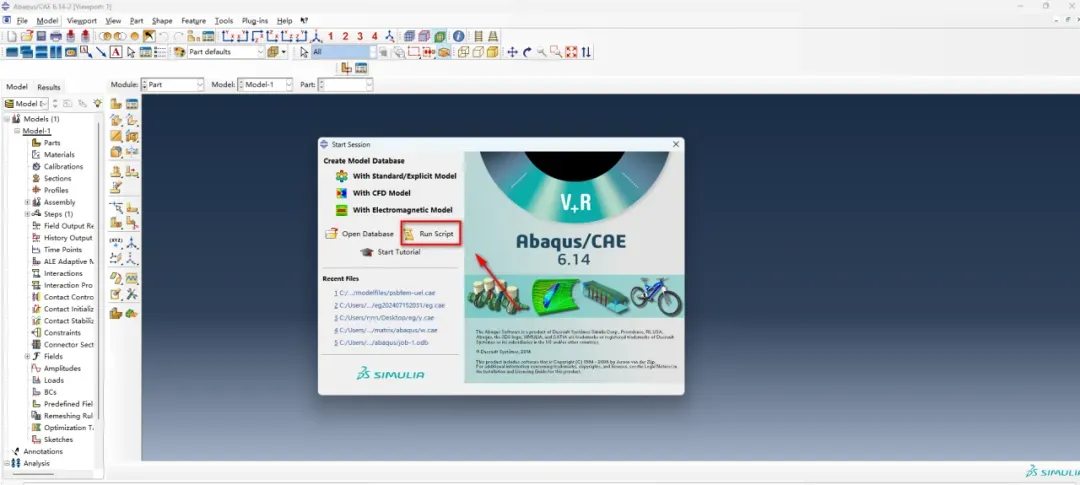This screenshot has width=1080, height=485.
Task: Create database With Electromagnetic Model
Action: 393,210
